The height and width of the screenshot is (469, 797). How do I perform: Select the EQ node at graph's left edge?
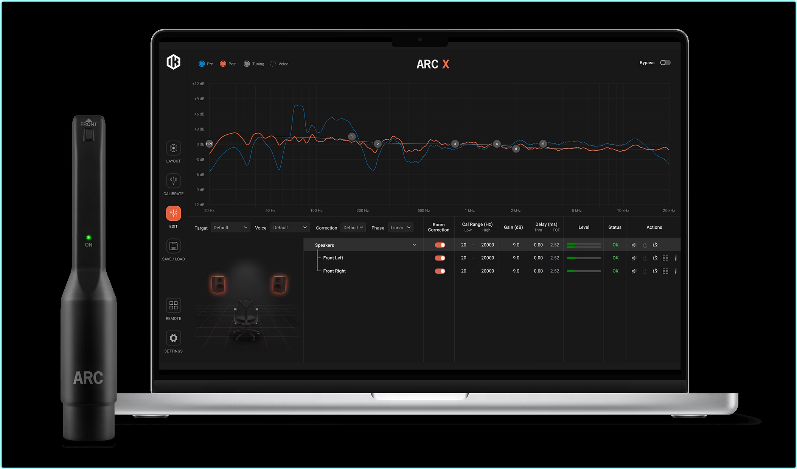point(209,144)
